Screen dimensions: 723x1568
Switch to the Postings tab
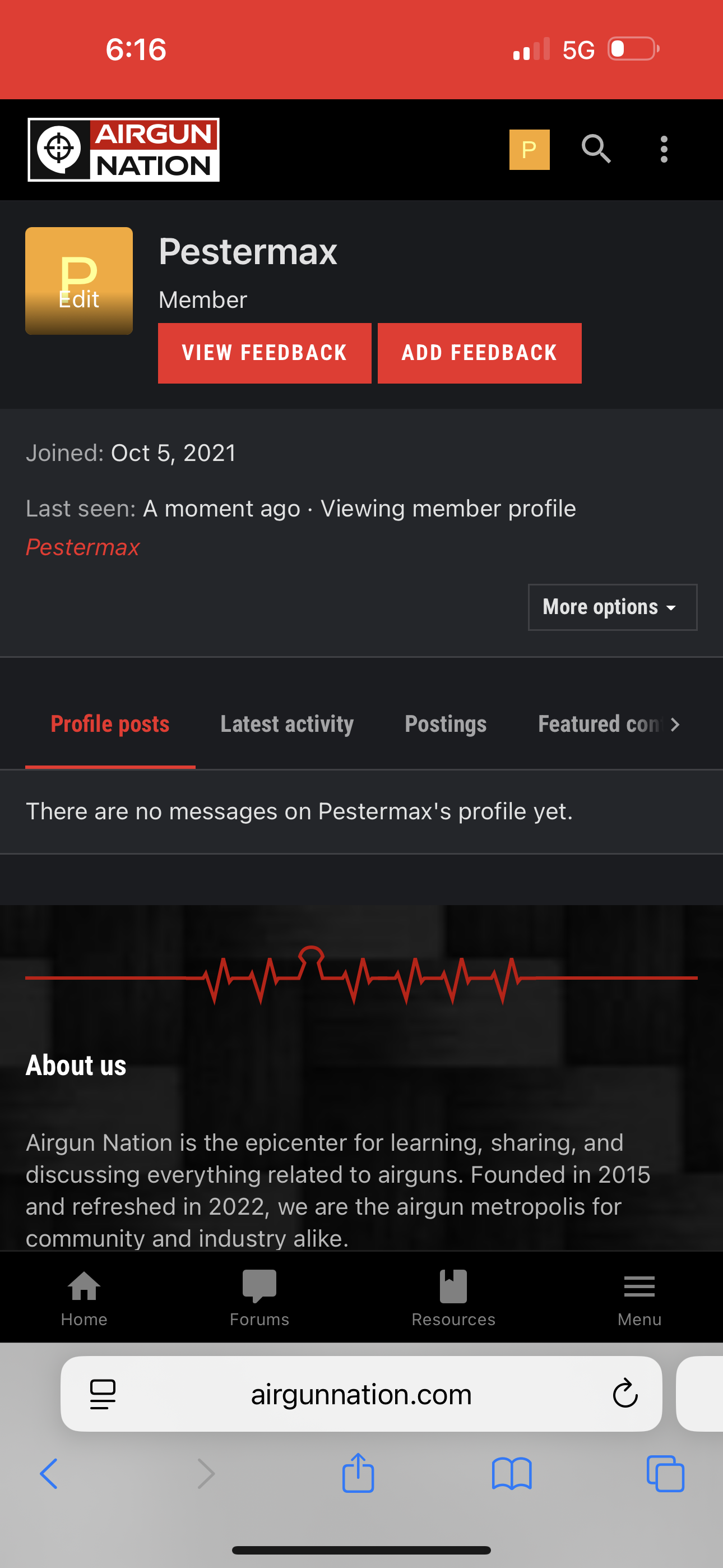[x=446, y=725]
